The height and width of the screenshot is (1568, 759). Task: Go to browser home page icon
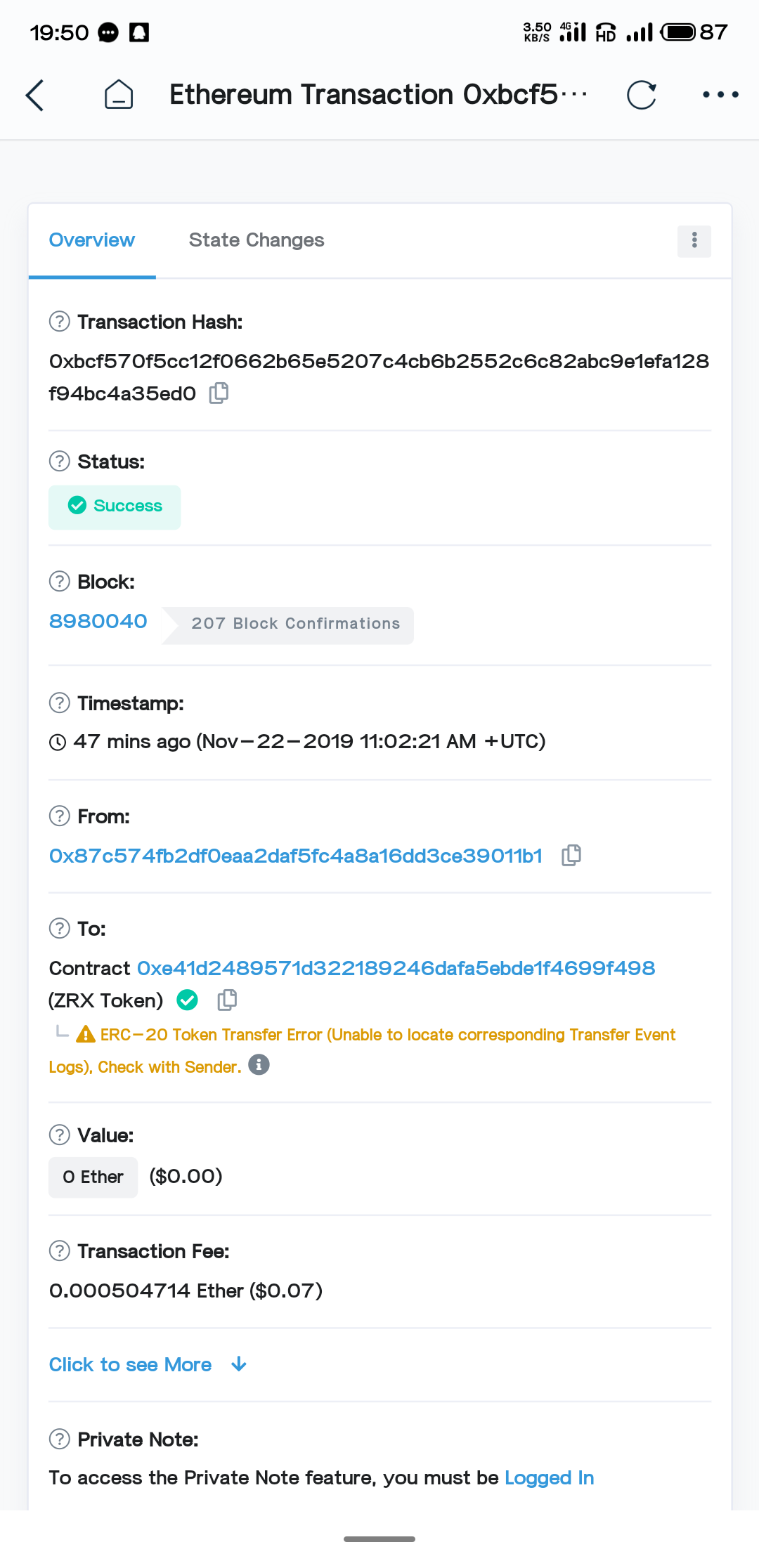point(119,95)
